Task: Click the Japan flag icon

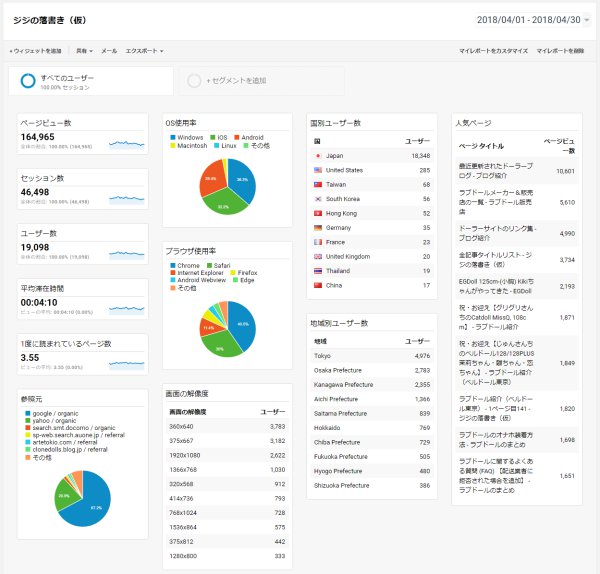Action: pos(318,156)
